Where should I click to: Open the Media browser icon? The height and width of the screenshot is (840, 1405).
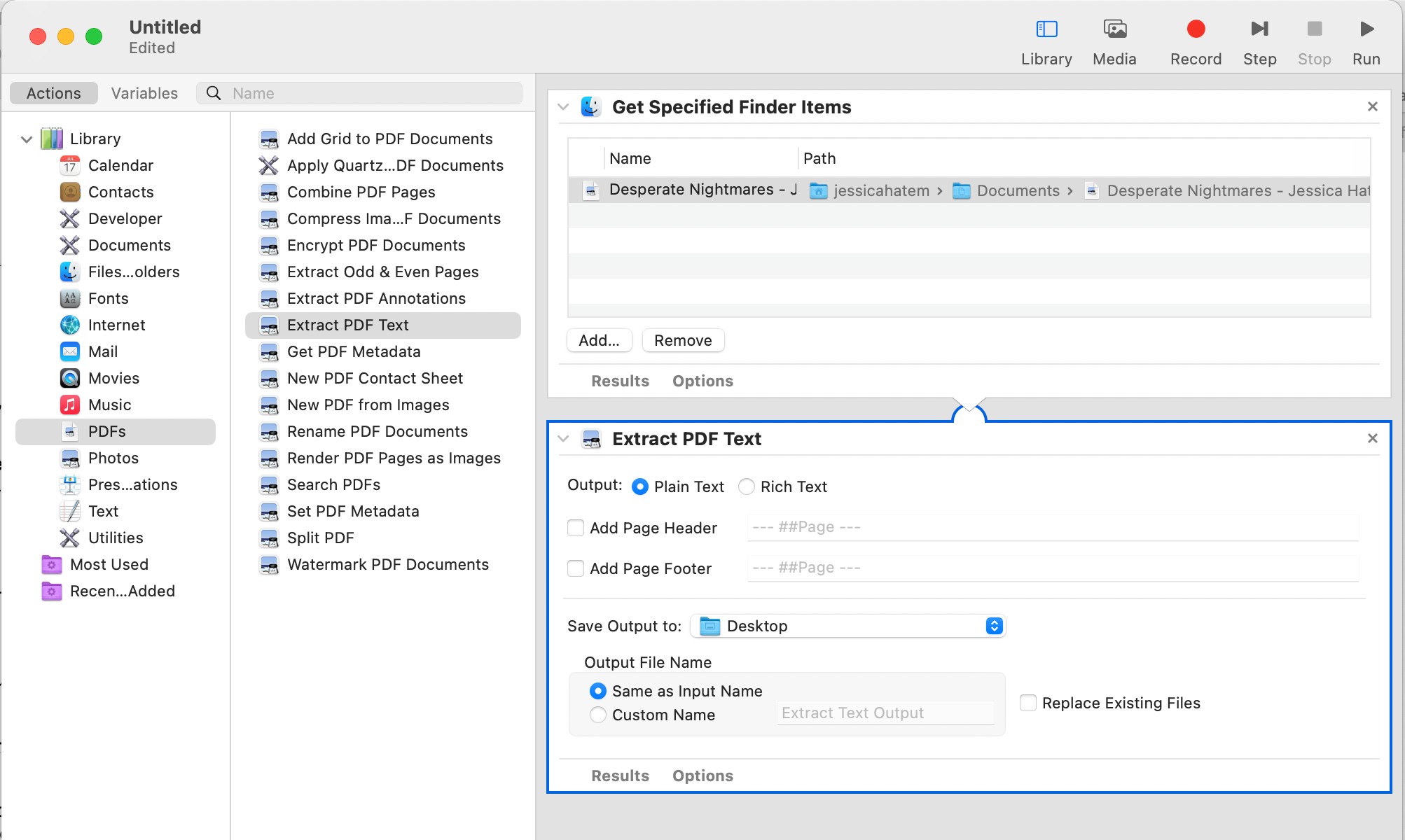(1114, 29)
